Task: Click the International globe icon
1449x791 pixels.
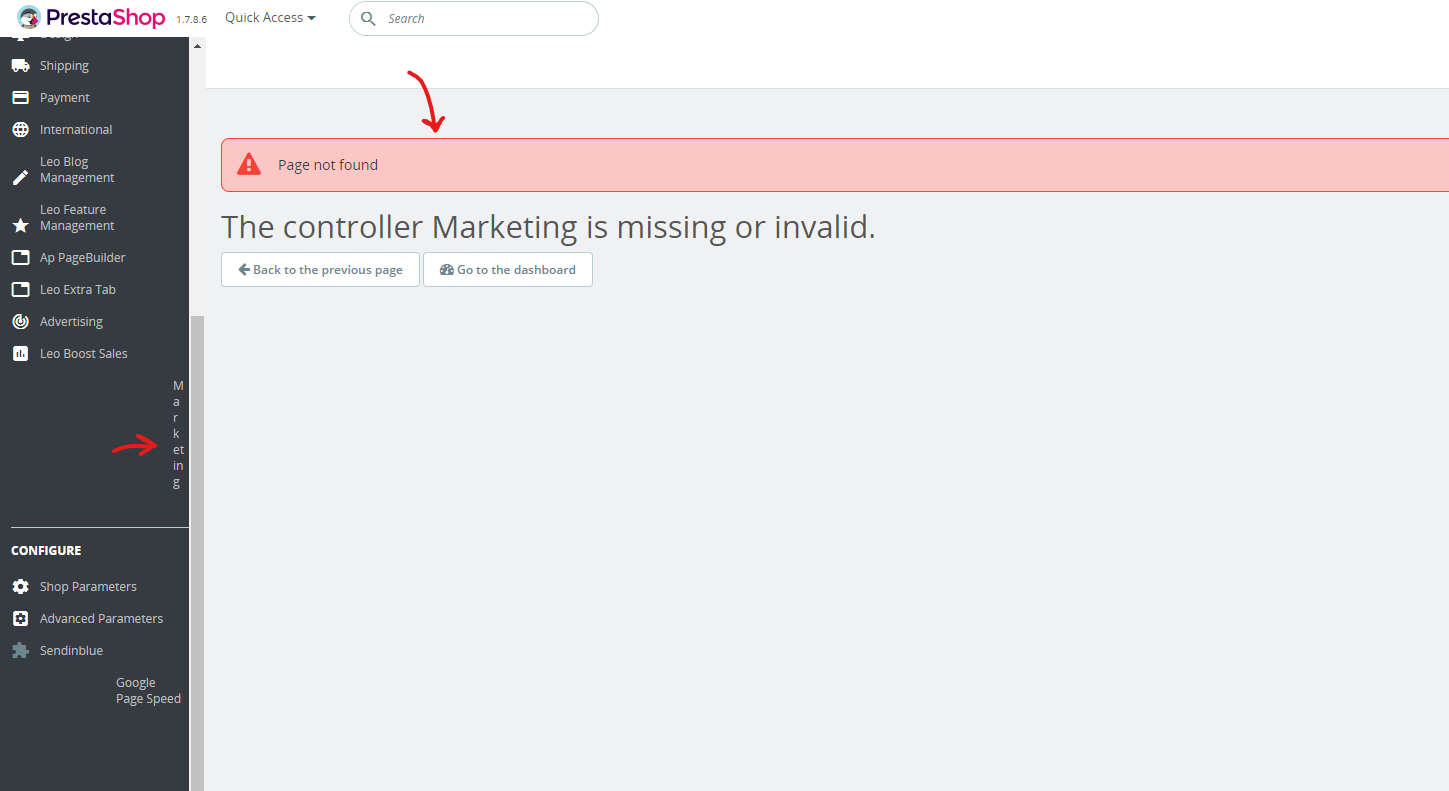Action: tap(20, 130)
